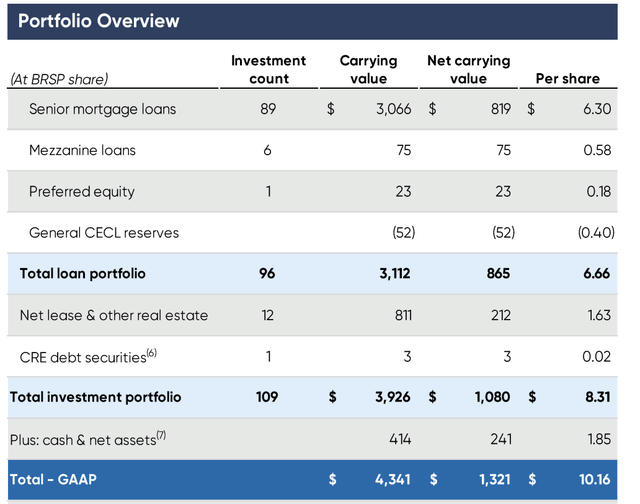This screenshot has height=504, width=640.
Task: Open footnote 6 beside CRE debt securities
Action: pos(153,352)
